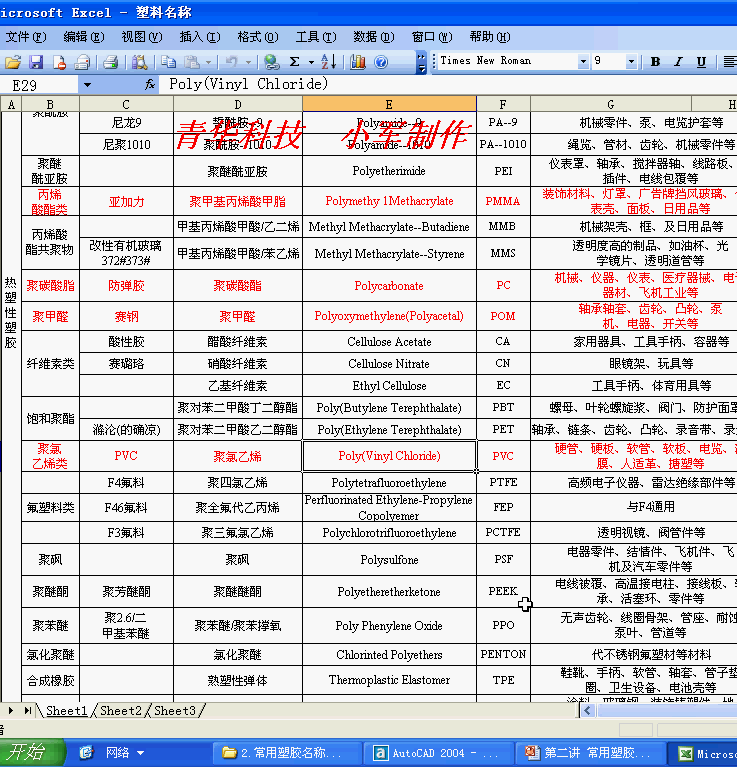Open the 网络 taskbar dropdown arrow
Viewport: 737px width, 767px height.
(x=140, y=752)
